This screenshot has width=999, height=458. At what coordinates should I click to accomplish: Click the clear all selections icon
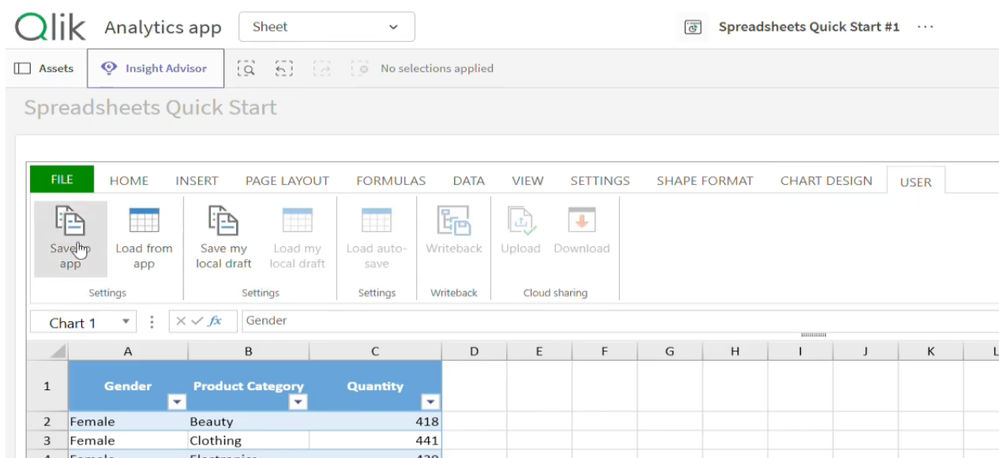[360, 68]
